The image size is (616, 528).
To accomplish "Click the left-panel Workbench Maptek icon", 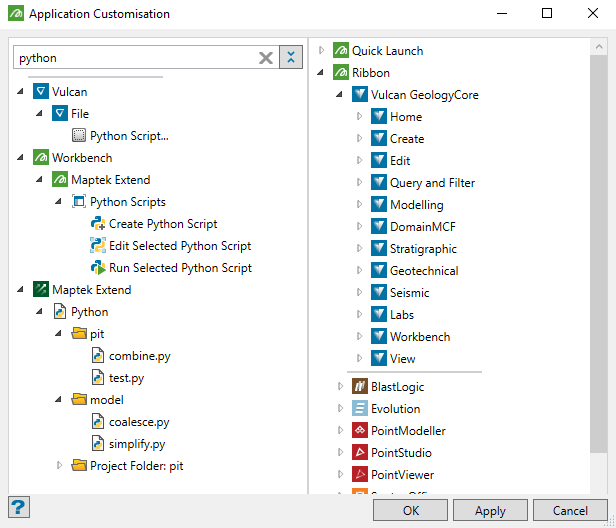I will point(41,158).
